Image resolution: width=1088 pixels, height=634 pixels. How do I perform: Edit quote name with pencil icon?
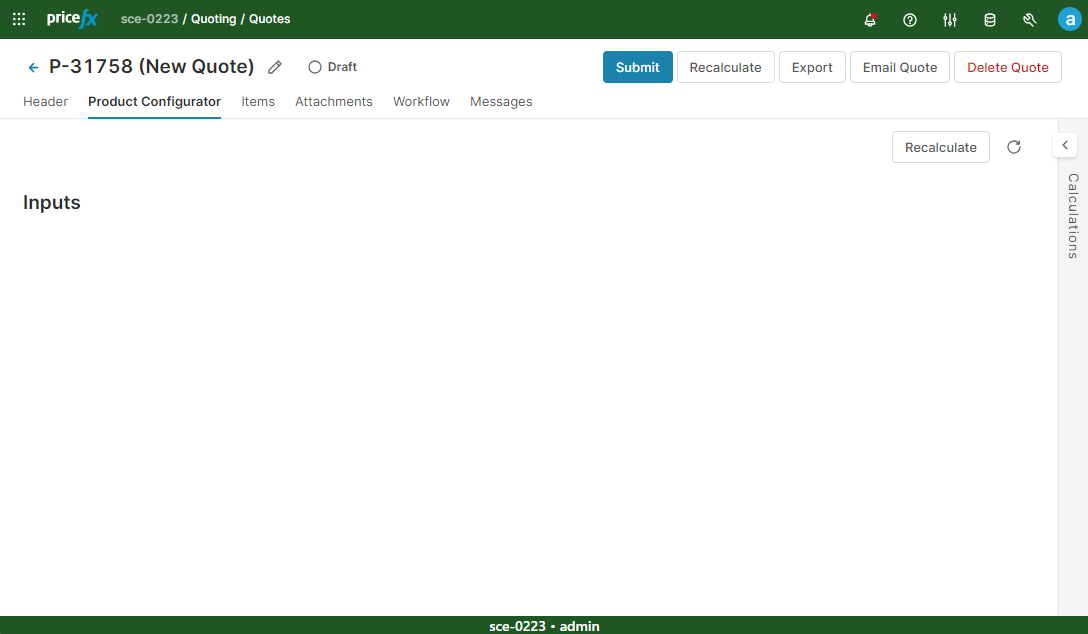pyautogui.click(x=275, y=67)
